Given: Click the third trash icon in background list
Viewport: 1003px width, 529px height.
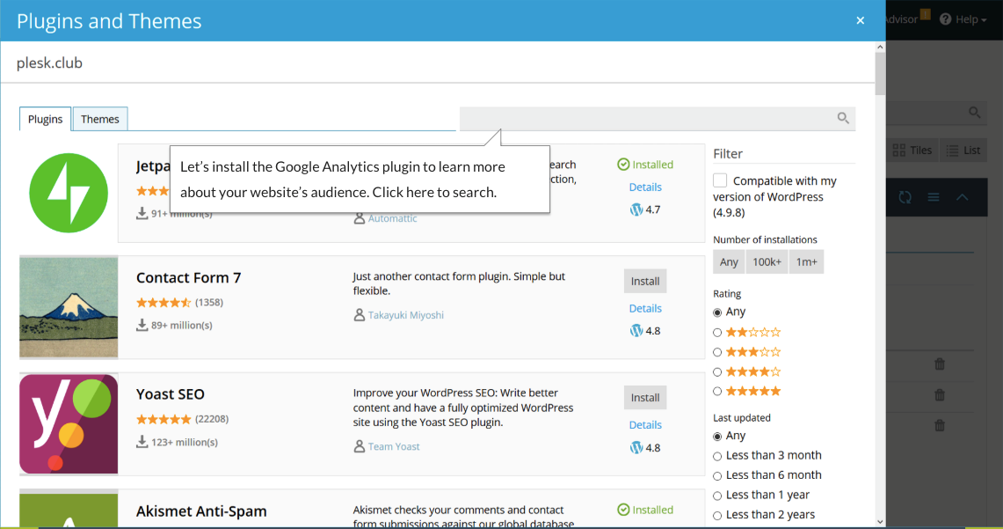Looking at the screenshot, I should tap(939, 425).
